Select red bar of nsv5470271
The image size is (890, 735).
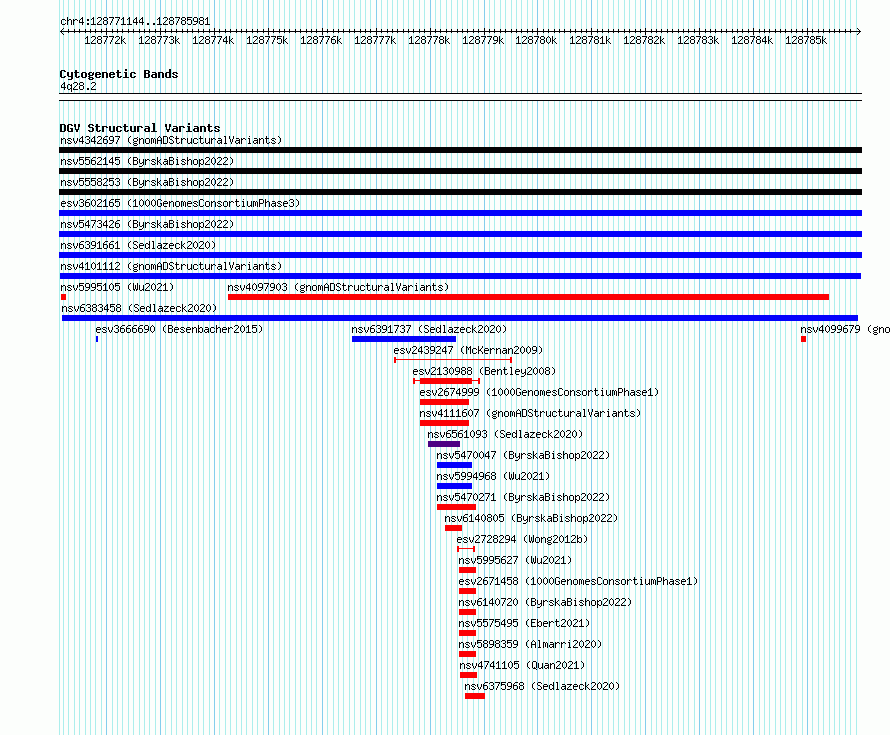click(x=456, y=507)
